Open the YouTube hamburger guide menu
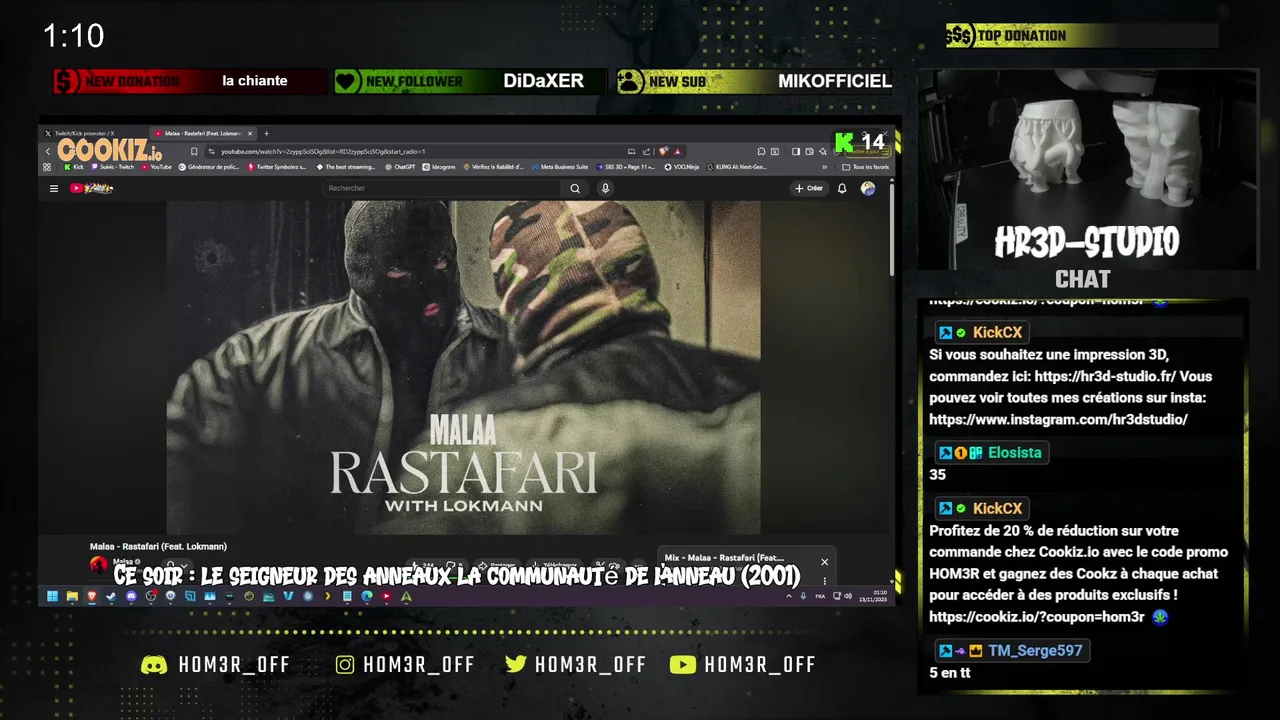Viewport: 1280px width, 720px height. (x=54, y=188)
